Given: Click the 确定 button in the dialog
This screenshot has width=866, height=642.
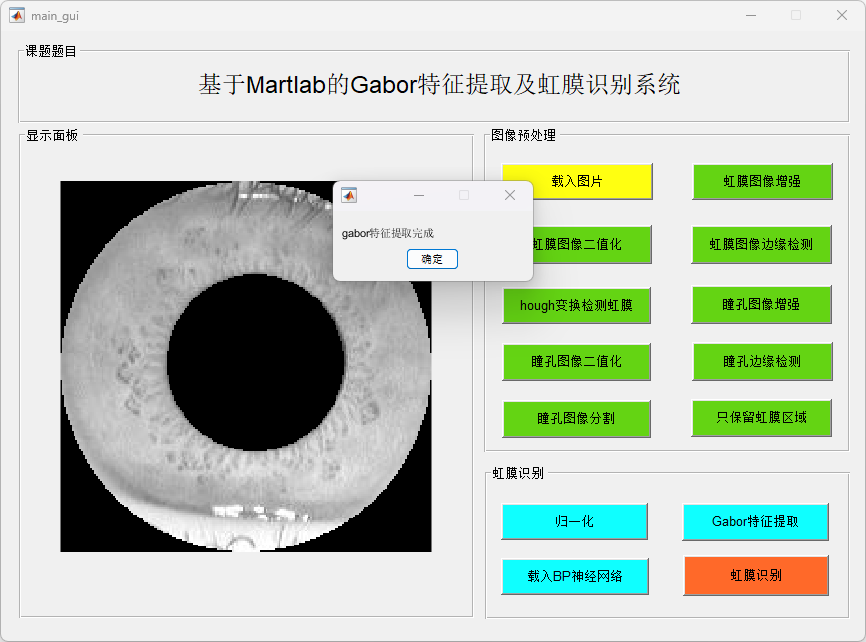Looking at the screenshot, I should 432,259.
